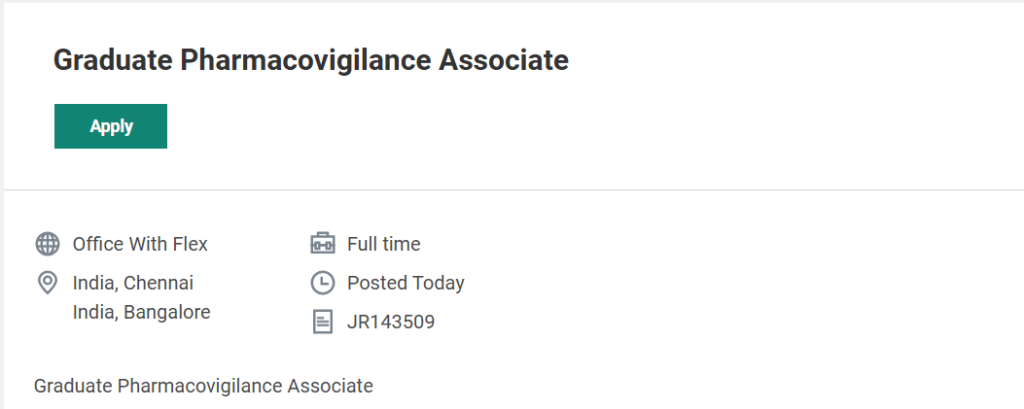Click the Office With Flex label
Image resolution: width=1024 pixels, height=409 pixels.
click(x=140, y=244)
